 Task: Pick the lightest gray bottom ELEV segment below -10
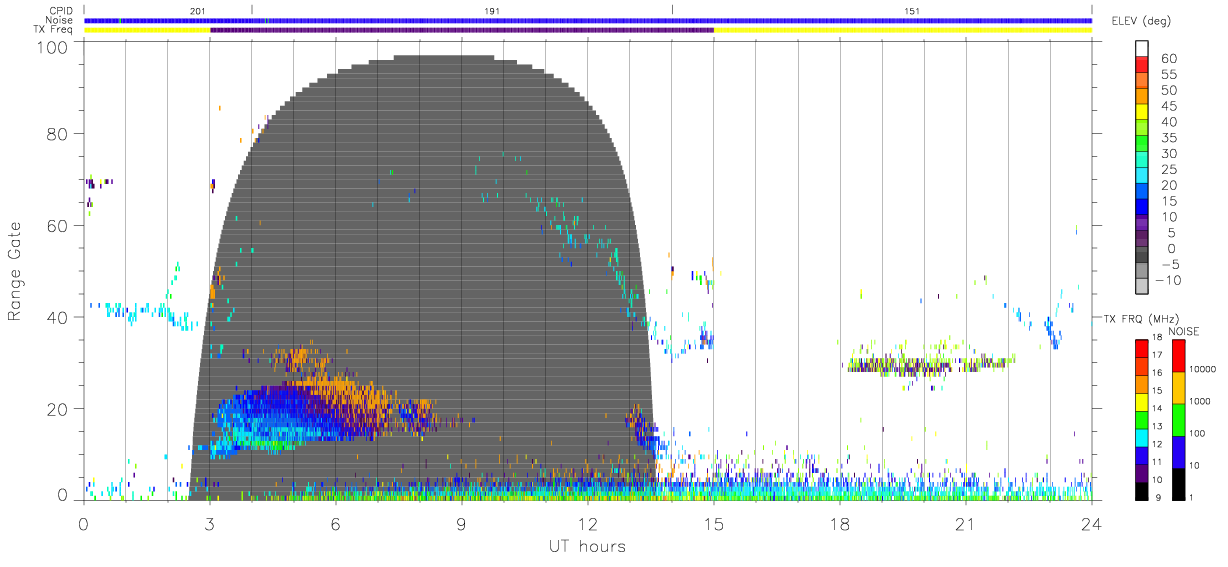pyautogui.click(x=1142, y=288)
